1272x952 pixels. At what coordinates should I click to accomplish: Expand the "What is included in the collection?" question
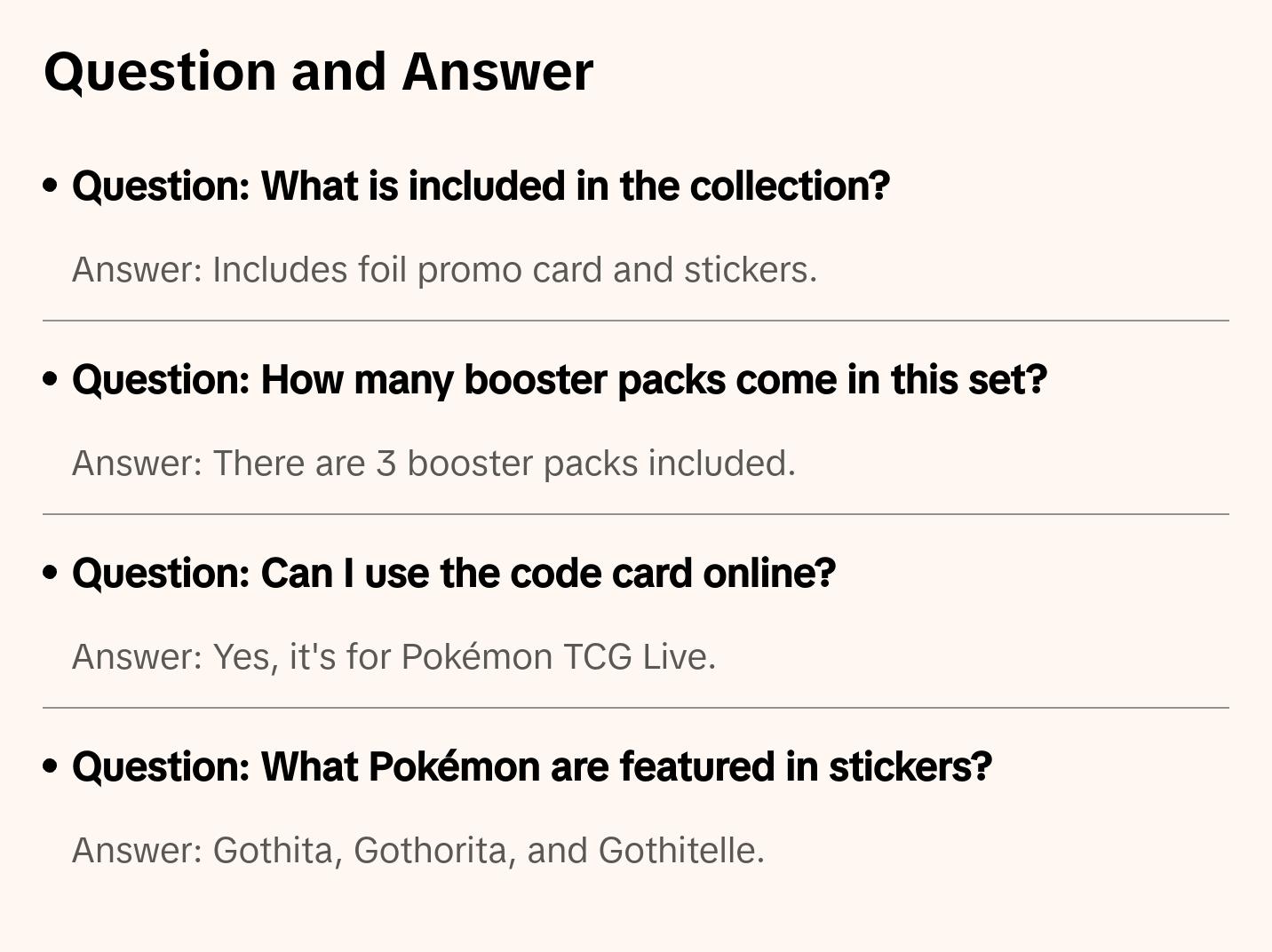481,186
